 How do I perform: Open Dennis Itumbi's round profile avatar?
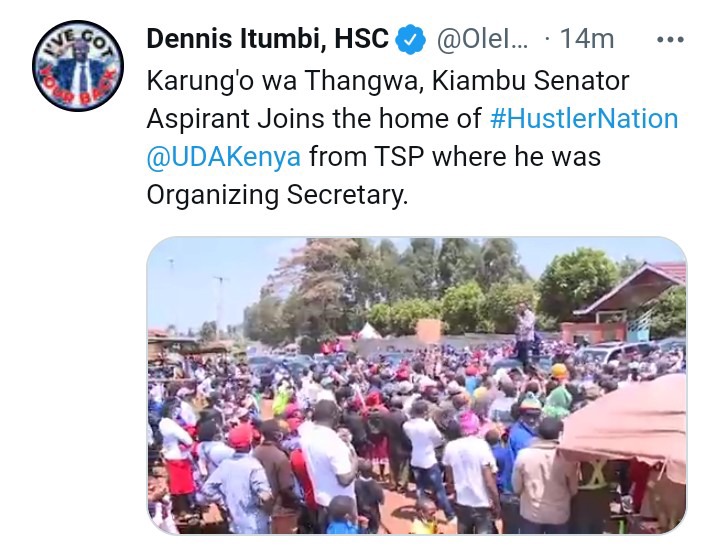(78, 66)
